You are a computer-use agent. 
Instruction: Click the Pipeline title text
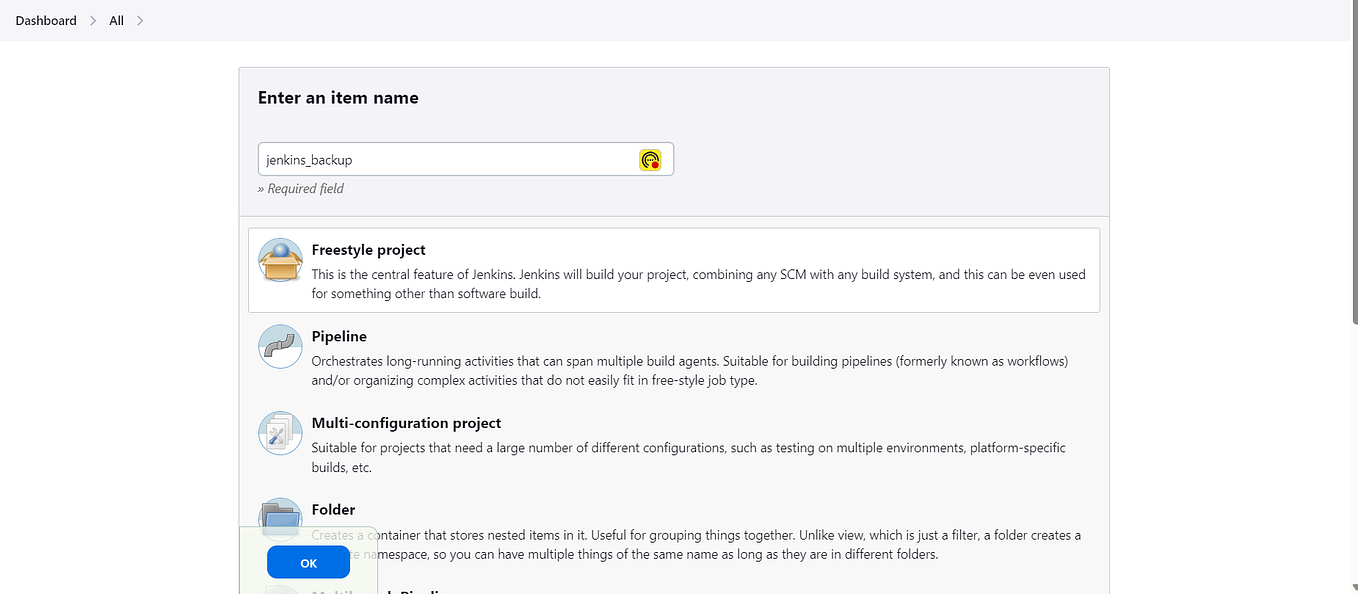[339, 336]
